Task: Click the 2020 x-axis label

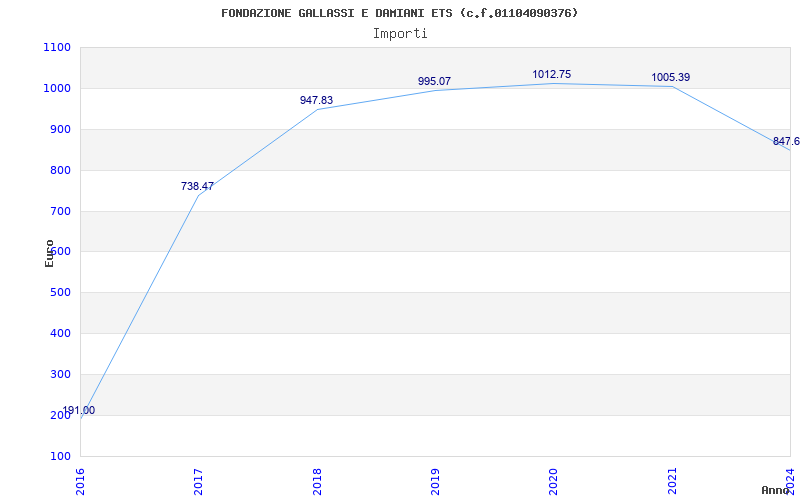Action: (554, 481)
